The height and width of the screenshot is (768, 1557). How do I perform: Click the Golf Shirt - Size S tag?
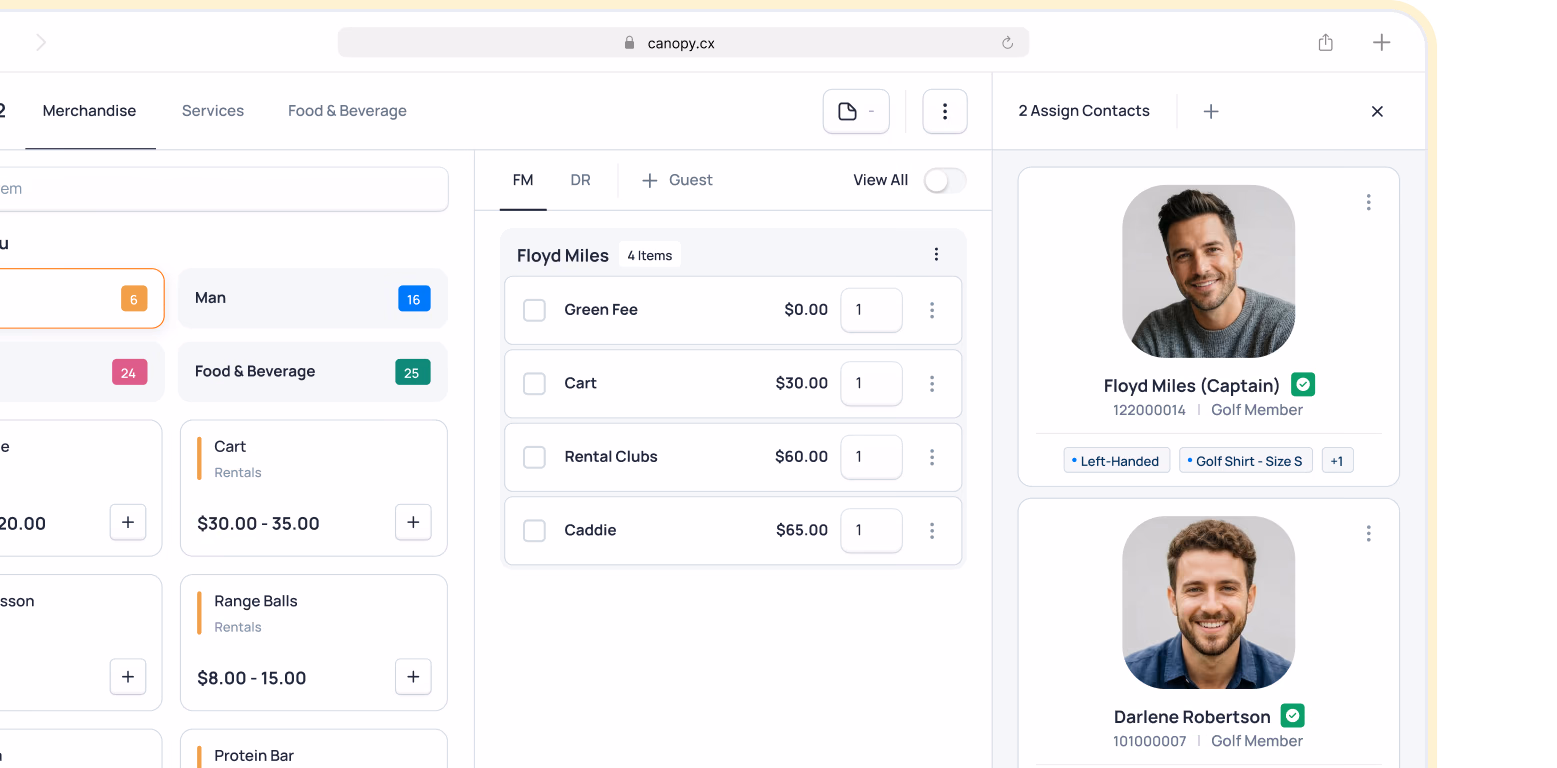coord(1246,461)
